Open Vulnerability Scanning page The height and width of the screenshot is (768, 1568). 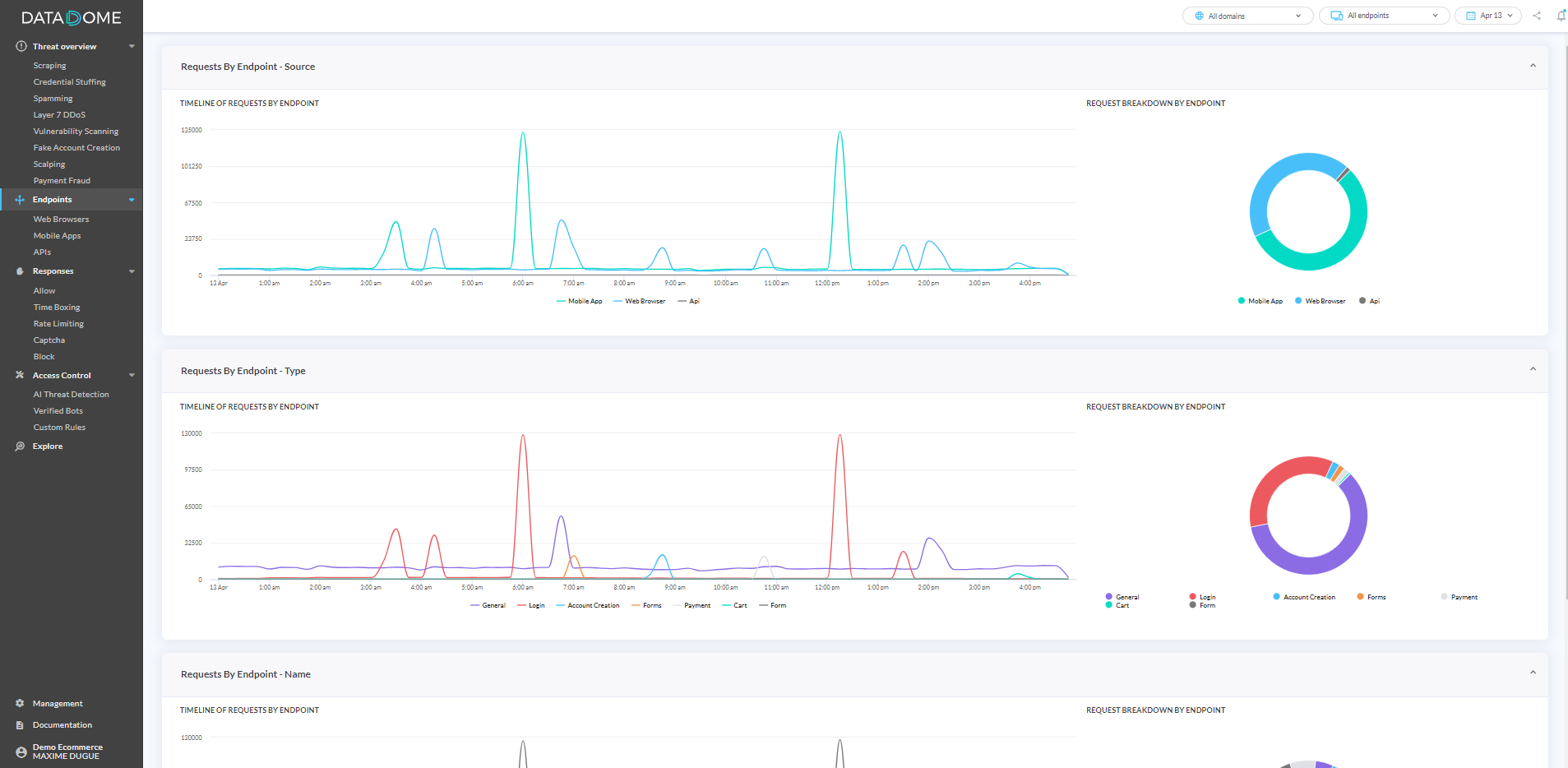(x=76, y=132)
